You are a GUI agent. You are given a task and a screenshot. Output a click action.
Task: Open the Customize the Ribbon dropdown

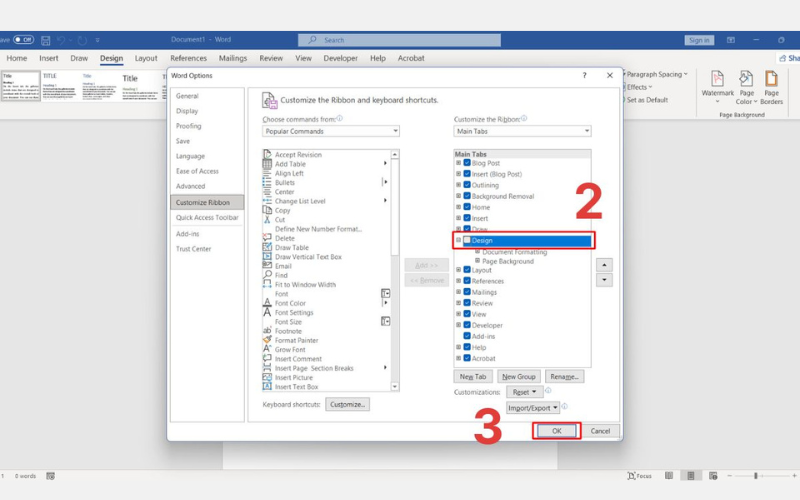(522, 131)
